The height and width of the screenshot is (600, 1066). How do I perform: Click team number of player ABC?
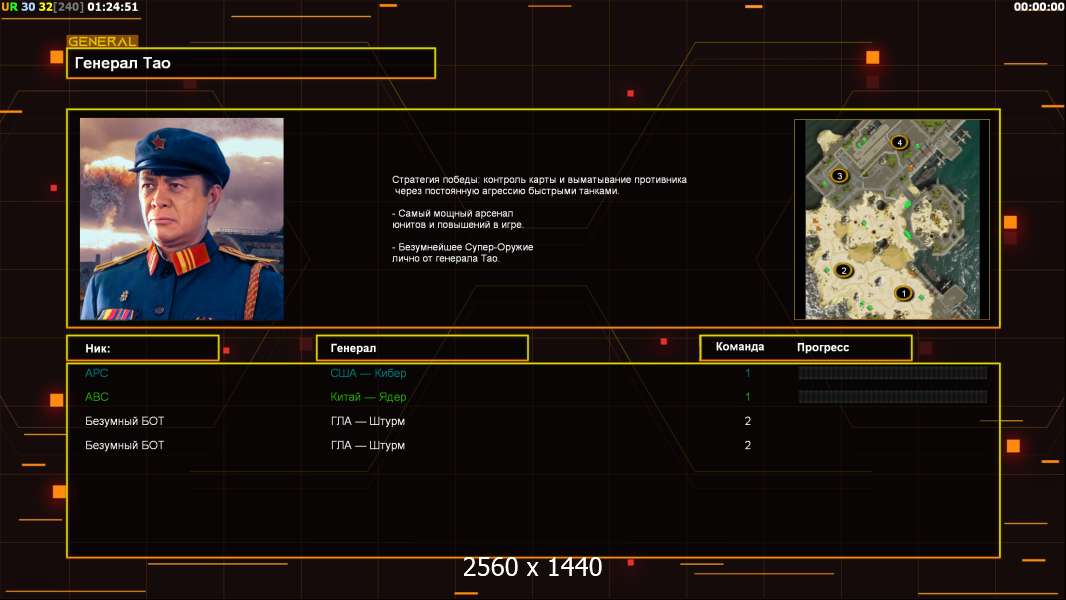pos(747,397)
